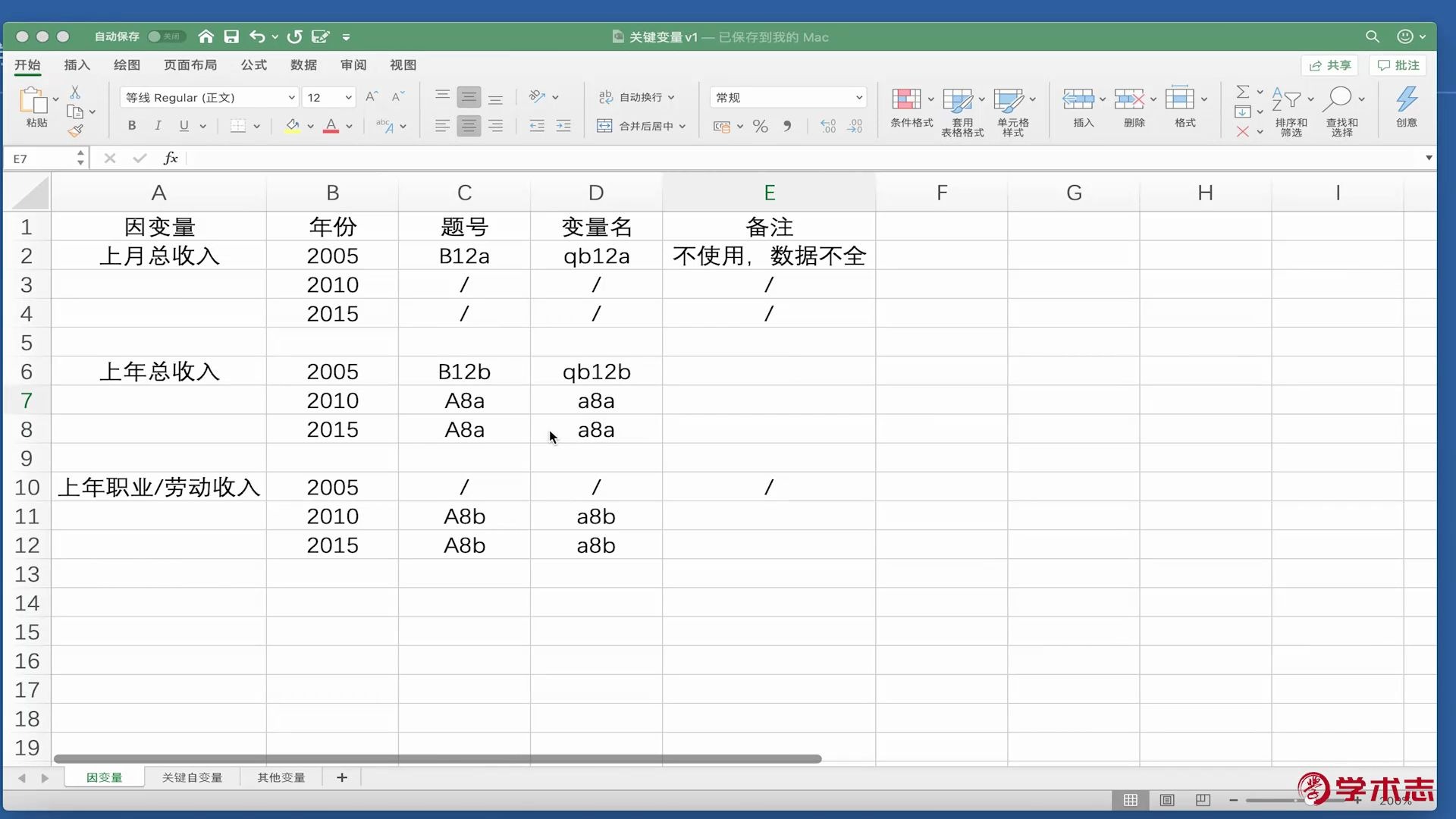Toggle the AutoSave (自动保存) switch

[166, 36]
